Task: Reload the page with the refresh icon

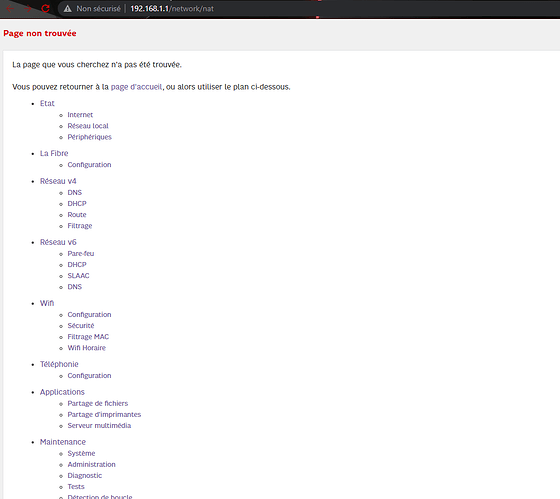Action: click(x=45, y=9)
